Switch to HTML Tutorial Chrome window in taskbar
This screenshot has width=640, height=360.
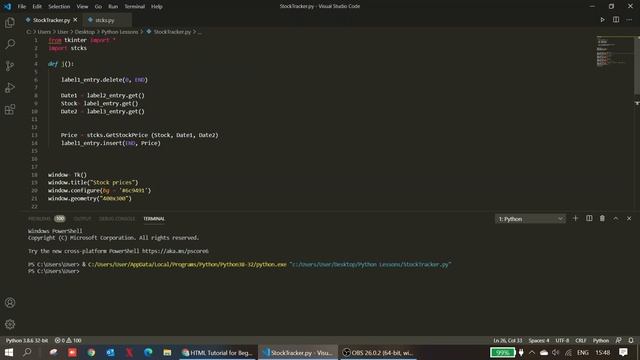(218, 352)
